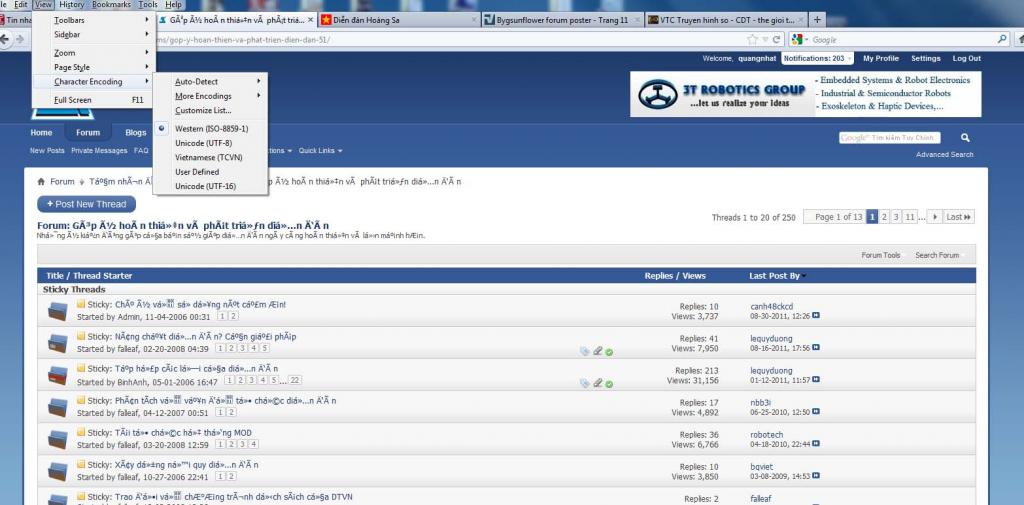Open the History menu
The width and height of the screenshot is (1024, 505).
pyautogui.click(x=72, y=5)
